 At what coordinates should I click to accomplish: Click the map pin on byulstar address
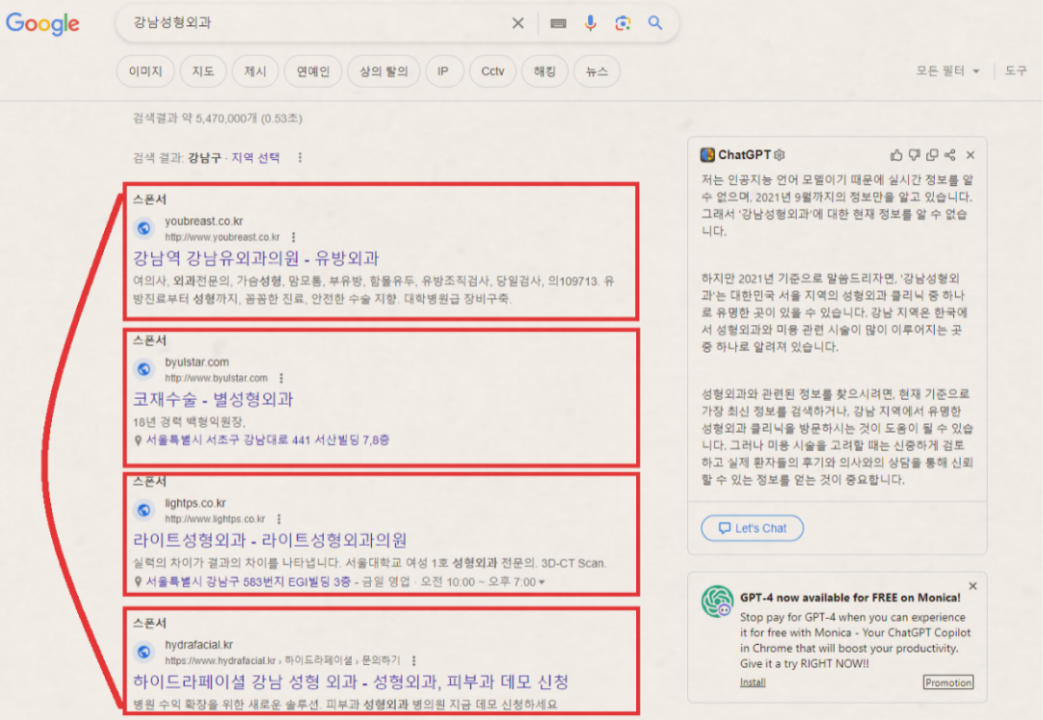coord(138,441)
